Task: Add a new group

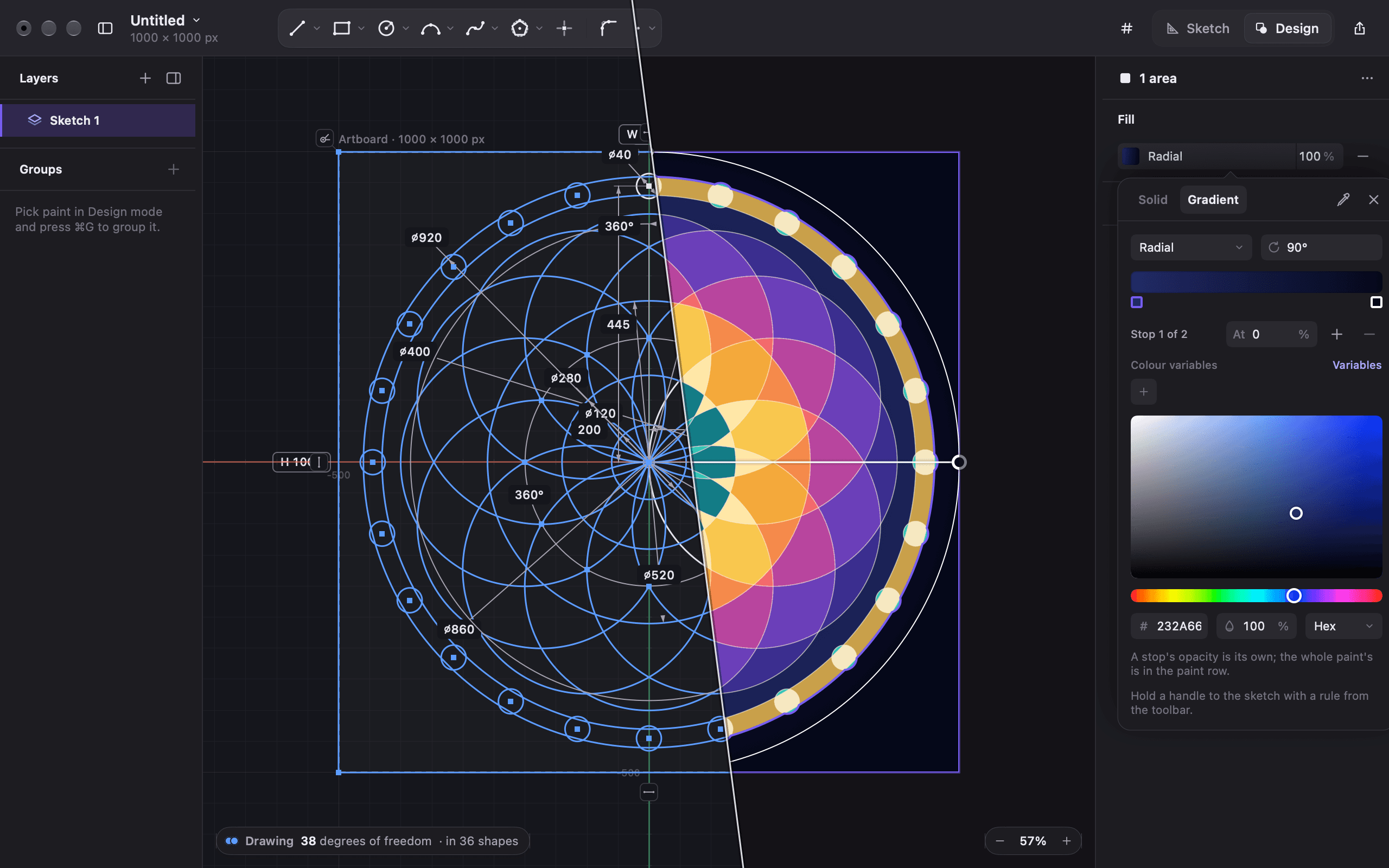Action: [x=173, y=169]
